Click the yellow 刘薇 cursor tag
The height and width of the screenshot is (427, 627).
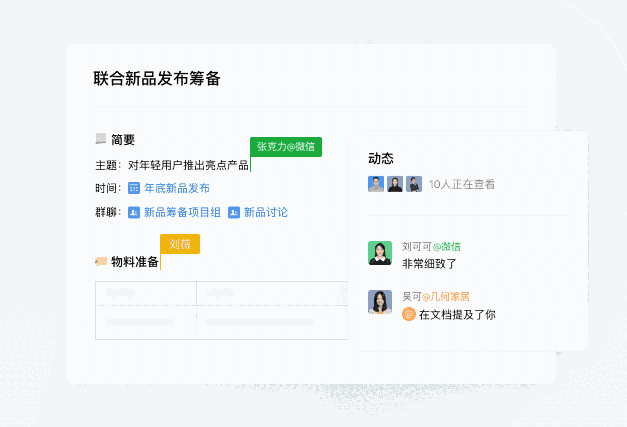[180, 244]
